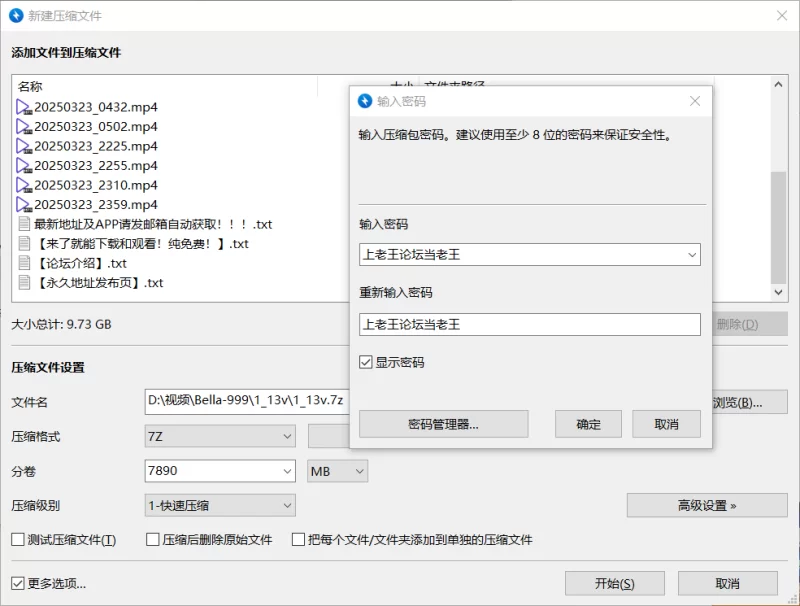Enable 压缩后删除原始文件 checkbox
Viewport: 800px width, 606px height.
point(153,540)
